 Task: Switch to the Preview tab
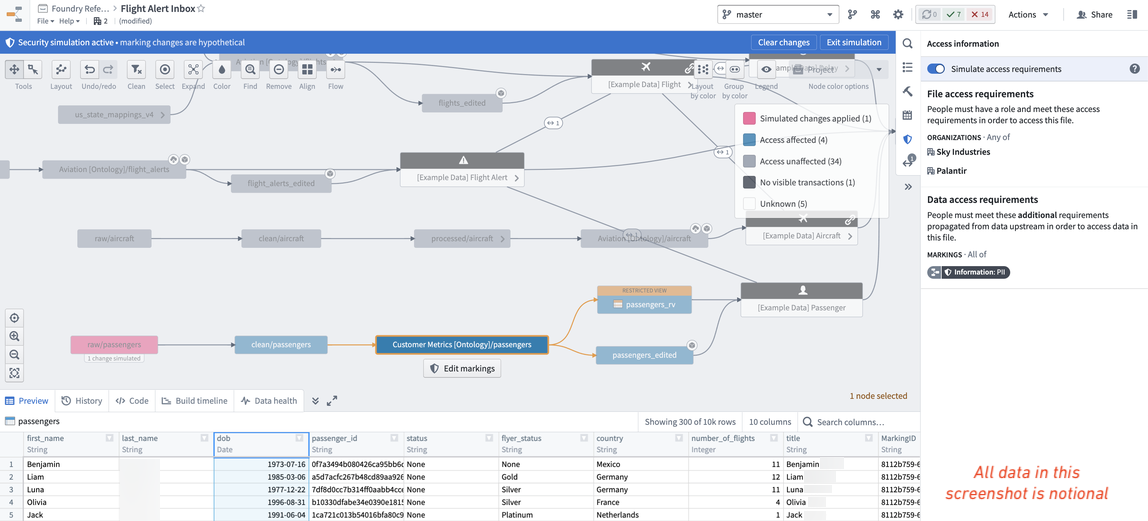pyautogui.click(x=27, y=401)
